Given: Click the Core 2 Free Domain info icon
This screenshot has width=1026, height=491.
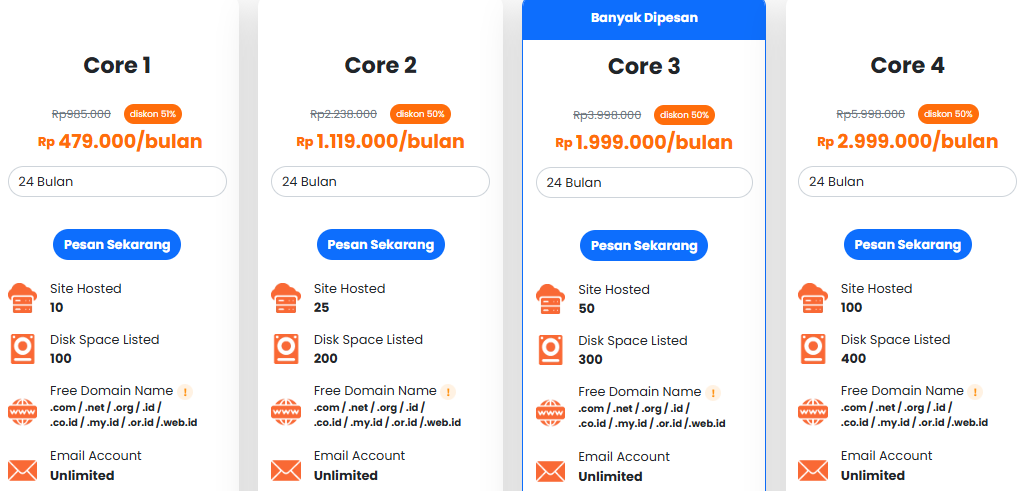Looking at the screenshot, I should pos(448,391).
